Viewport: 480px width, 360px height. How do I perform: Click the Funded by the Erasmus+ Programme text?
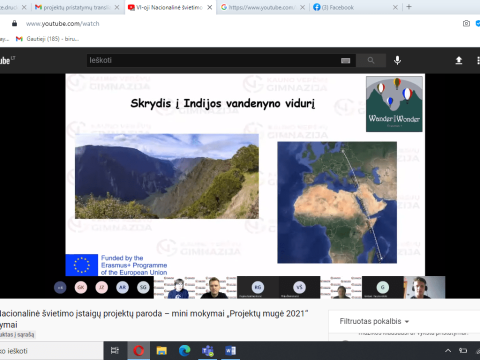134,265
